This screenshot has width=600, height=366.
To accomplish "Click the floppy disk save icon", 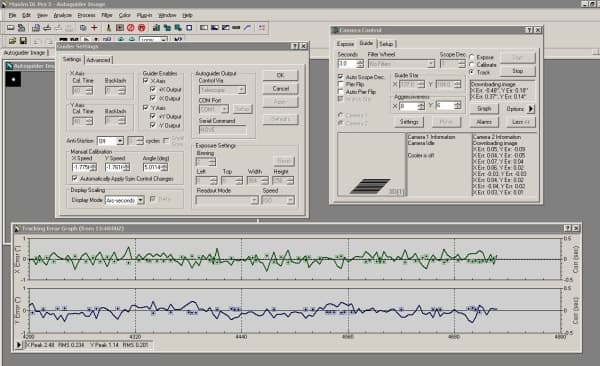I will tap(23, 40).
